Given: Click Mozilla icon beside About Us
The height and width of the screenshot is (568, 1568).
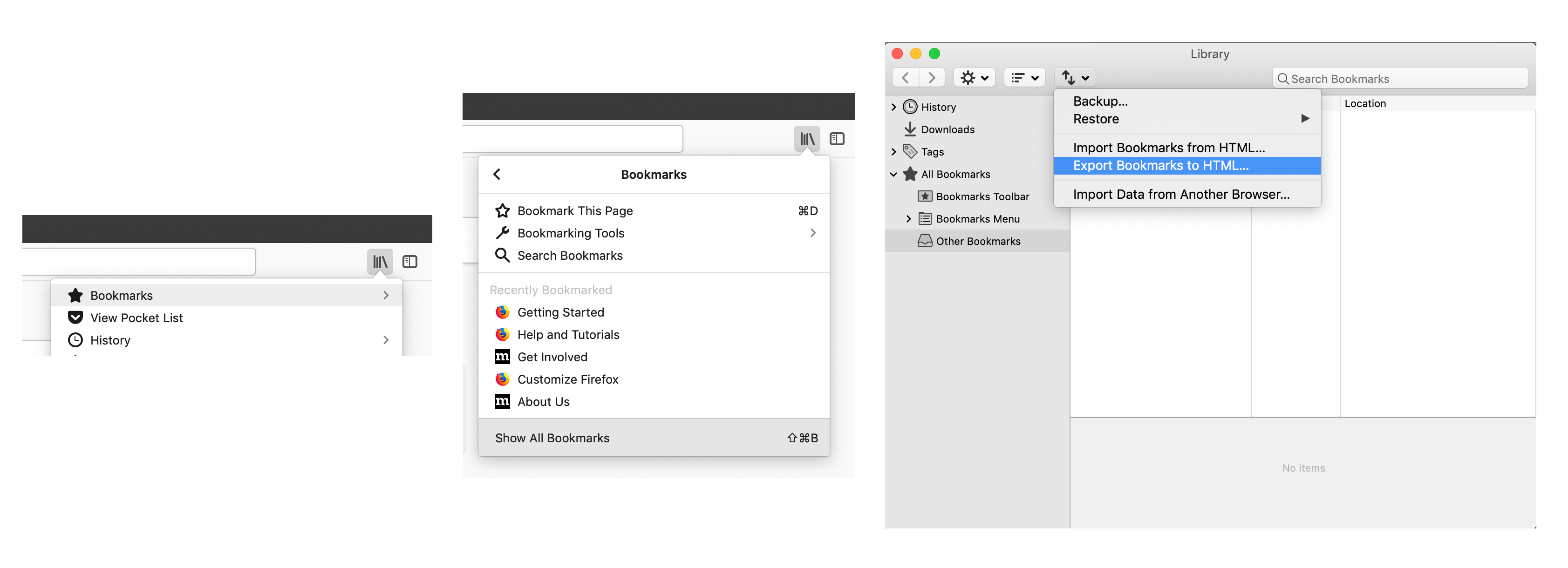Looking at the screenshot, I should click(503, 402).
